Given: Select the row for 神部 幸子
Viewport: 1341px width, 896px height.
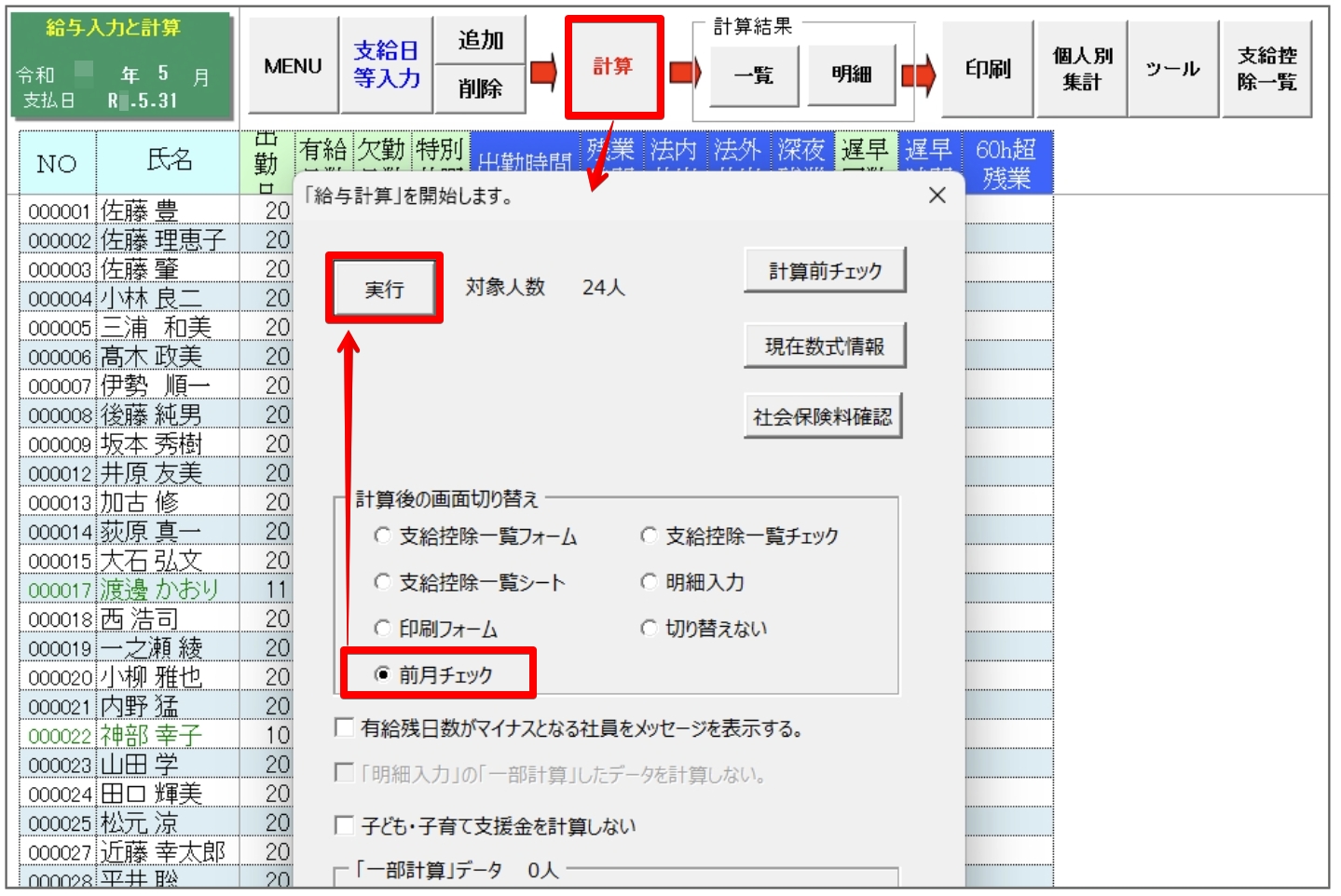Looking at the screenshot, I should point(156,735).
